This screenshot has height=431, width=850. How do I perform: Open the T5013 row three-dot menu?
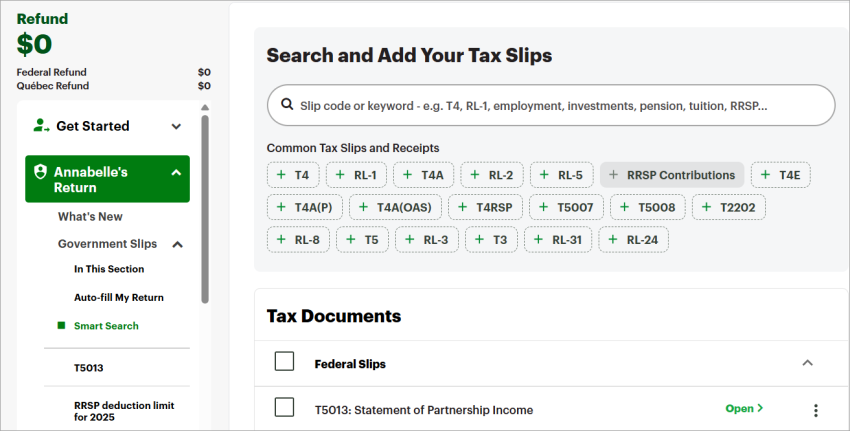coord(815,410)
